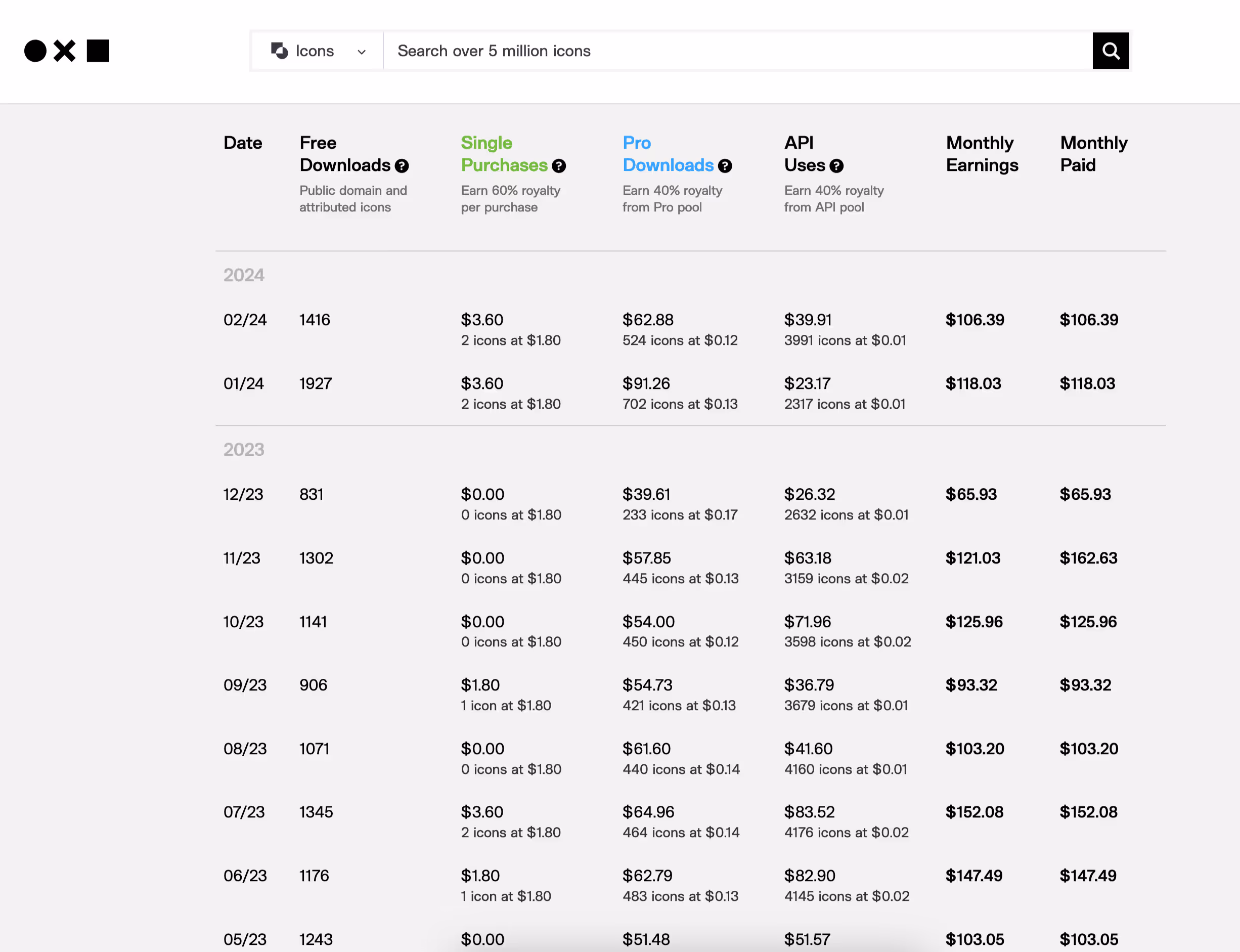Click the Monthly Earnings column header

tap(982, 154)
